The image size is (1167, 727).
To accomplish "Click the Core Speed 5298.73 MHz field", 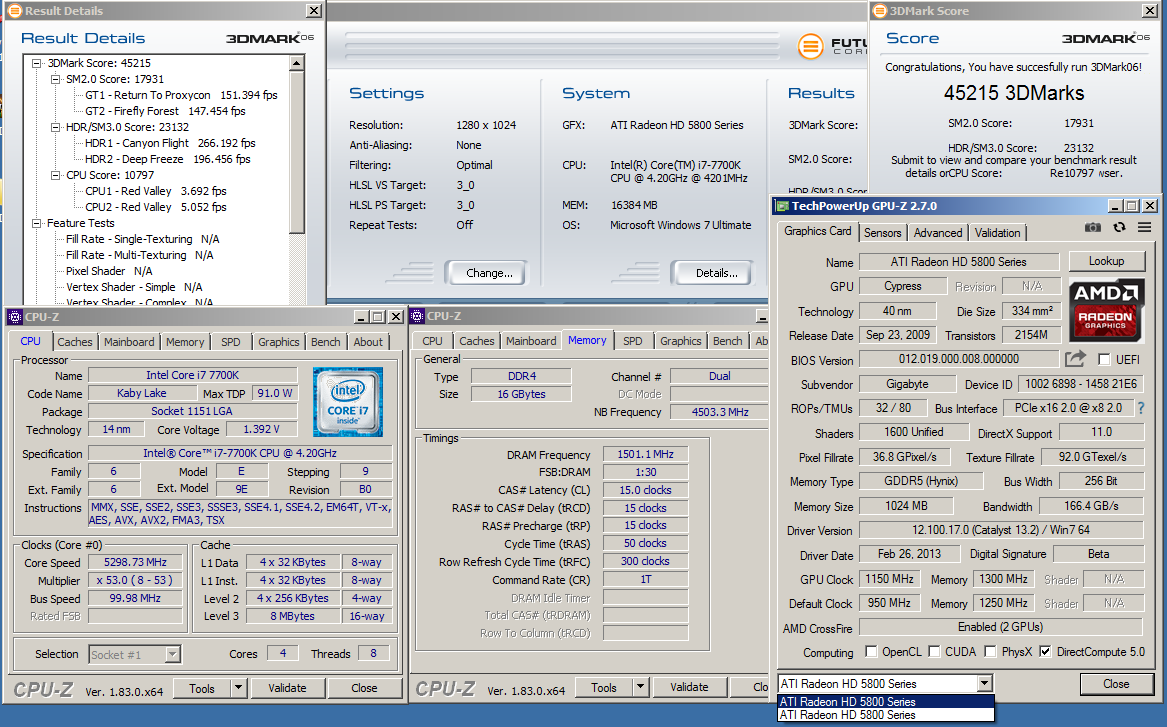I will coord(135,563).
